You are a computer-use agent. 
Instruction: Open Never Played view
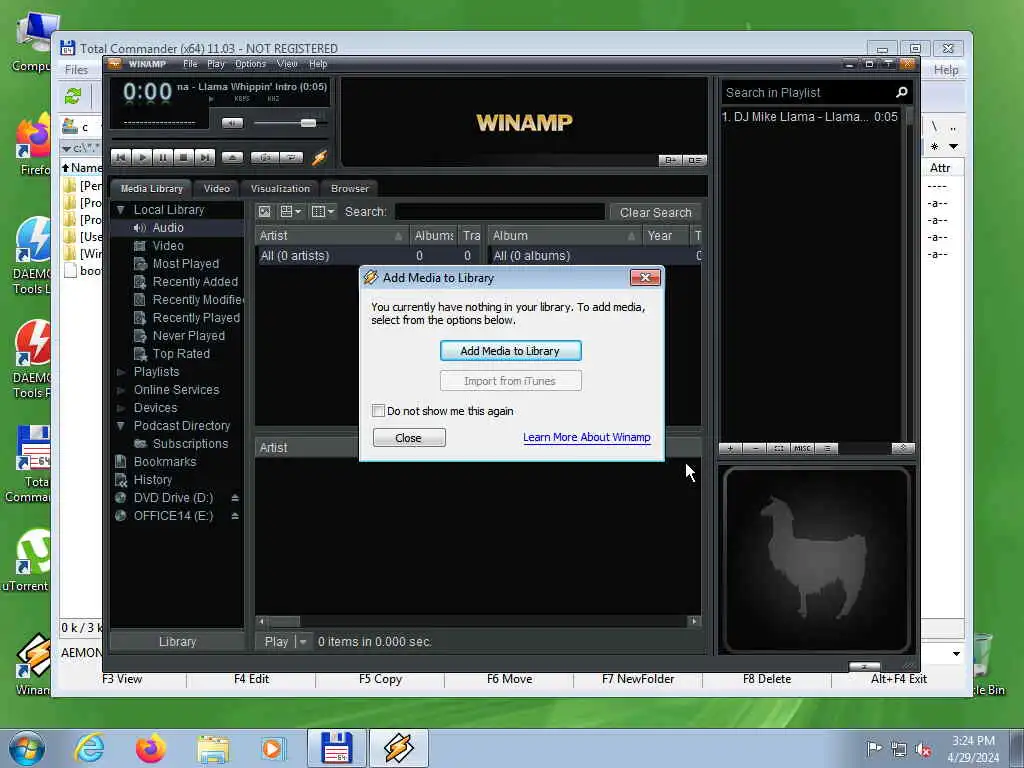pyautogui.click(x=189, y=336)
